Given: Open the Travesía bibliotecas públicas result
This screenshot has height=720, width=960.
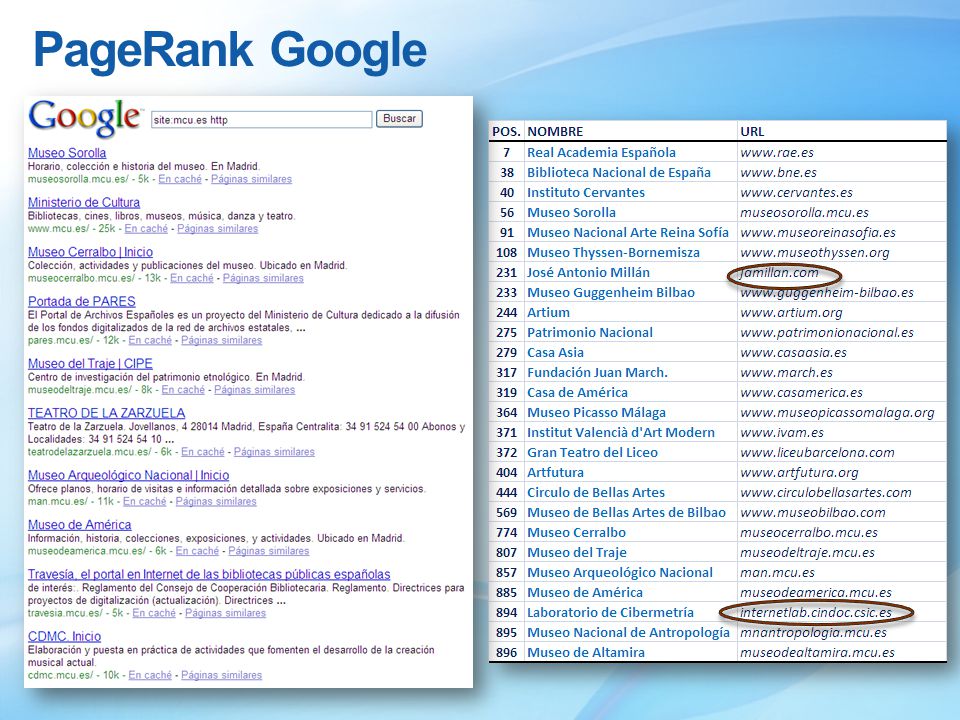Looking at the screenshot, I should tap(209, 575).
